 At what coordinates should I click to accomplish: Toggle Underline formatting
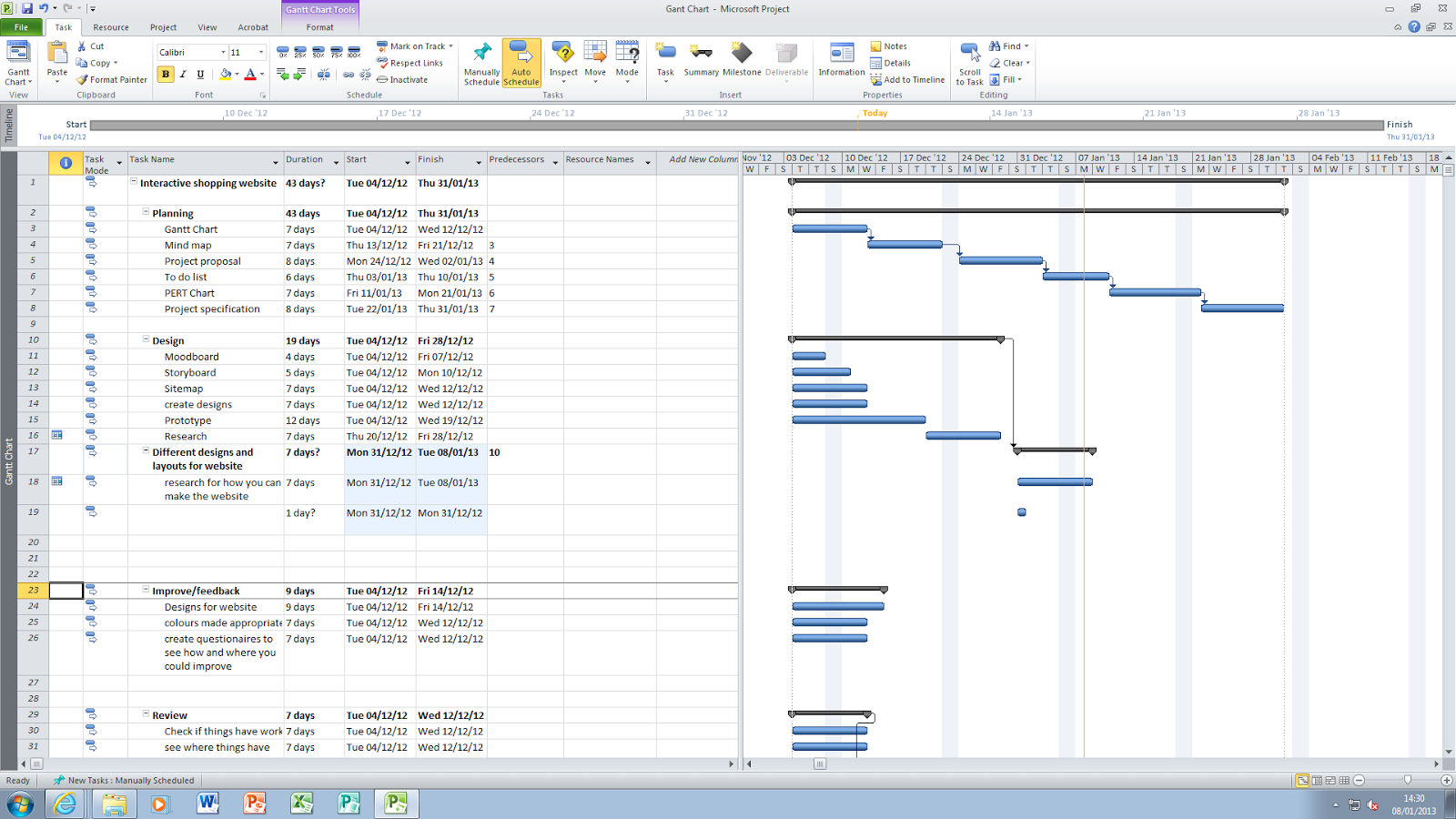tap(198, 75)
